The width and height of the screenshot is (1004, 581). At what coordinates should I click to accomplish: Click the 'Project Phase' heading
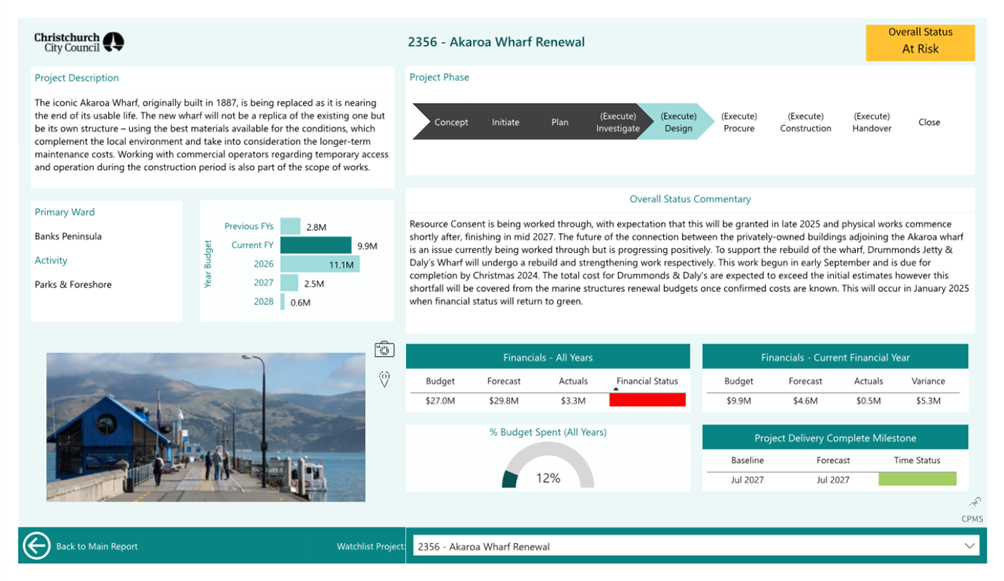(439, 77)
